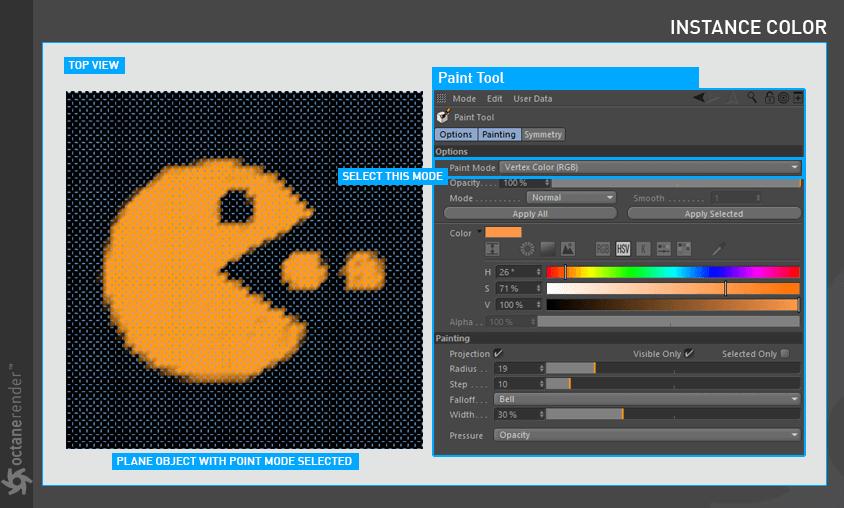The height and width of the screenshot is (508, 844).
Task: Open color from picture mode icon
Action: point(568,249)
